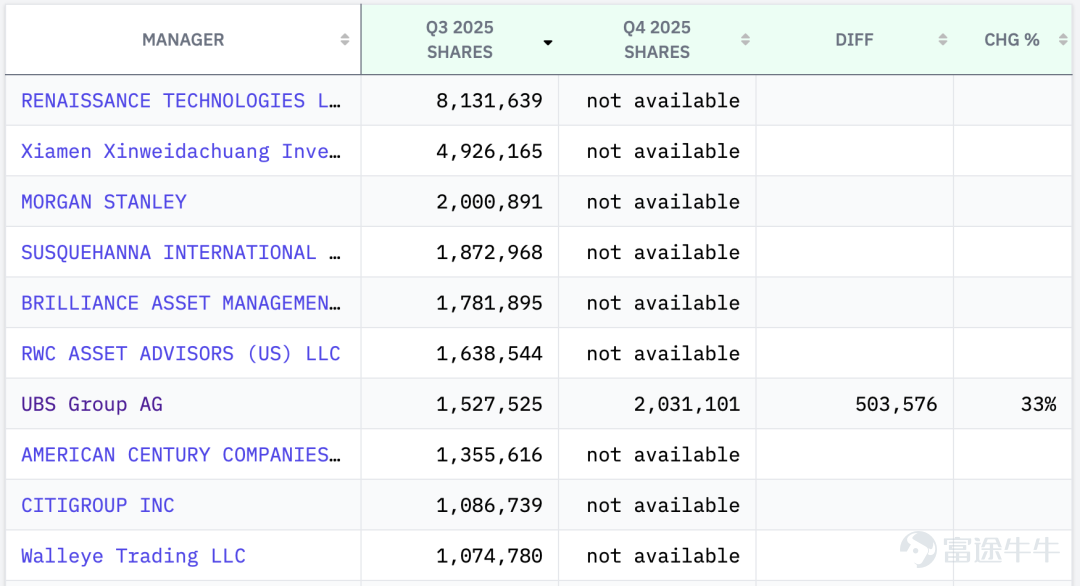The height and width of the screenshot is (586, 1080).
Task: Sort by the Q4 2025 SHARES sort arrows
Action: click(x=745, y=40)
